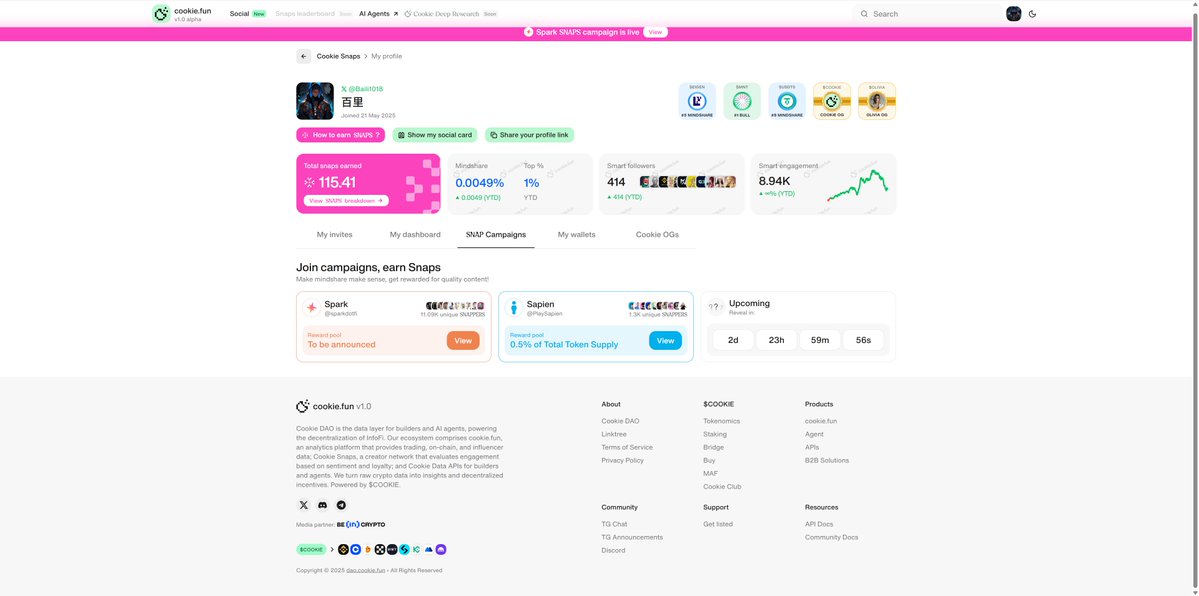Open Cookie Snaps breadcrumb link
Viewport: 1199px width, 596px height.
pos(338,56)
